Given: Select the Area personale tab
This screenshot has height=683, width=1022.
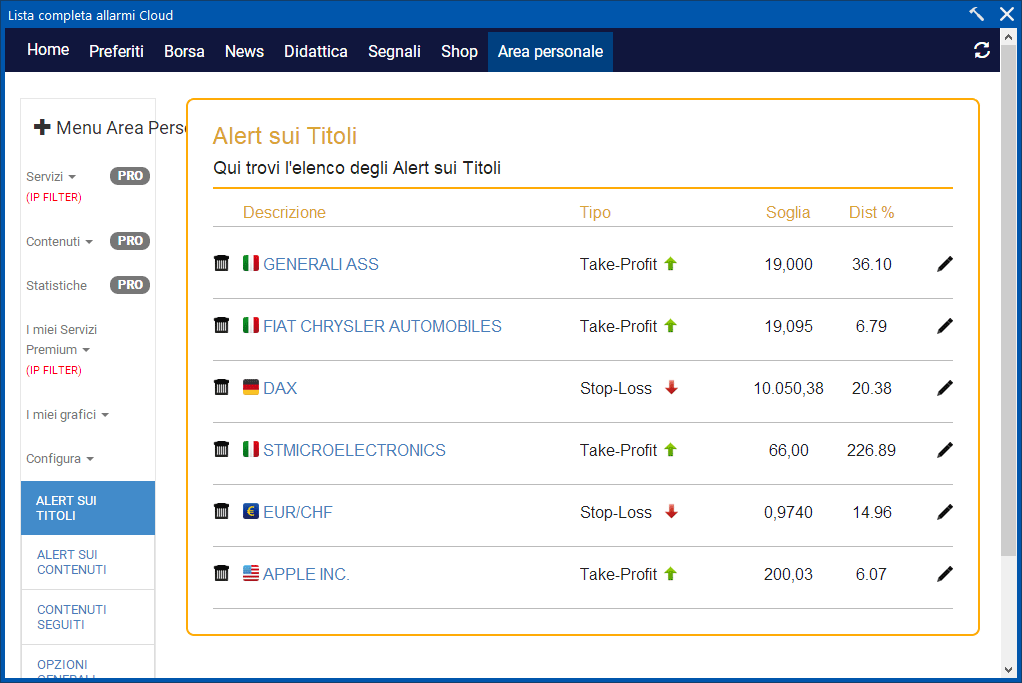Looking at the screenshot, I should [551, 51].
